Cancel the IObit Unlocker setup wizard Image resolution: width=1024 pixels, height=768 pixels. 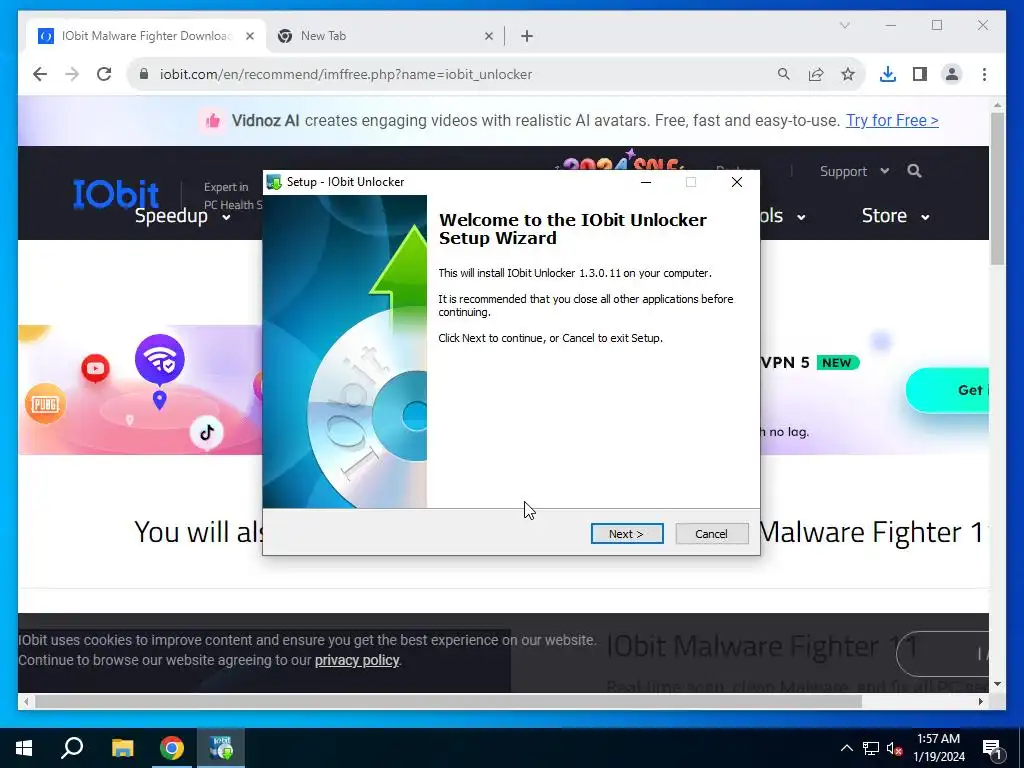tap(711, 534)
